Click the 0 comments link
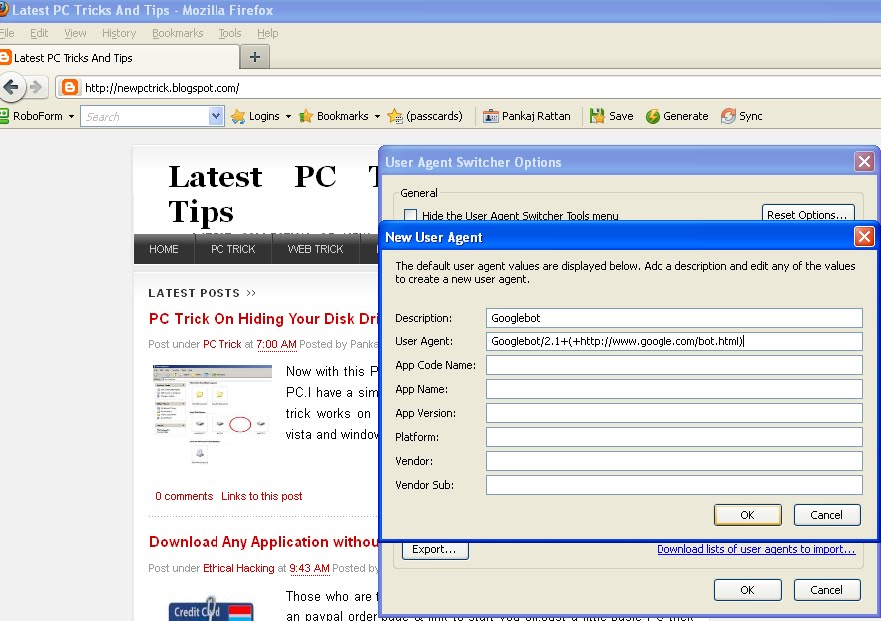 point(184,496)
